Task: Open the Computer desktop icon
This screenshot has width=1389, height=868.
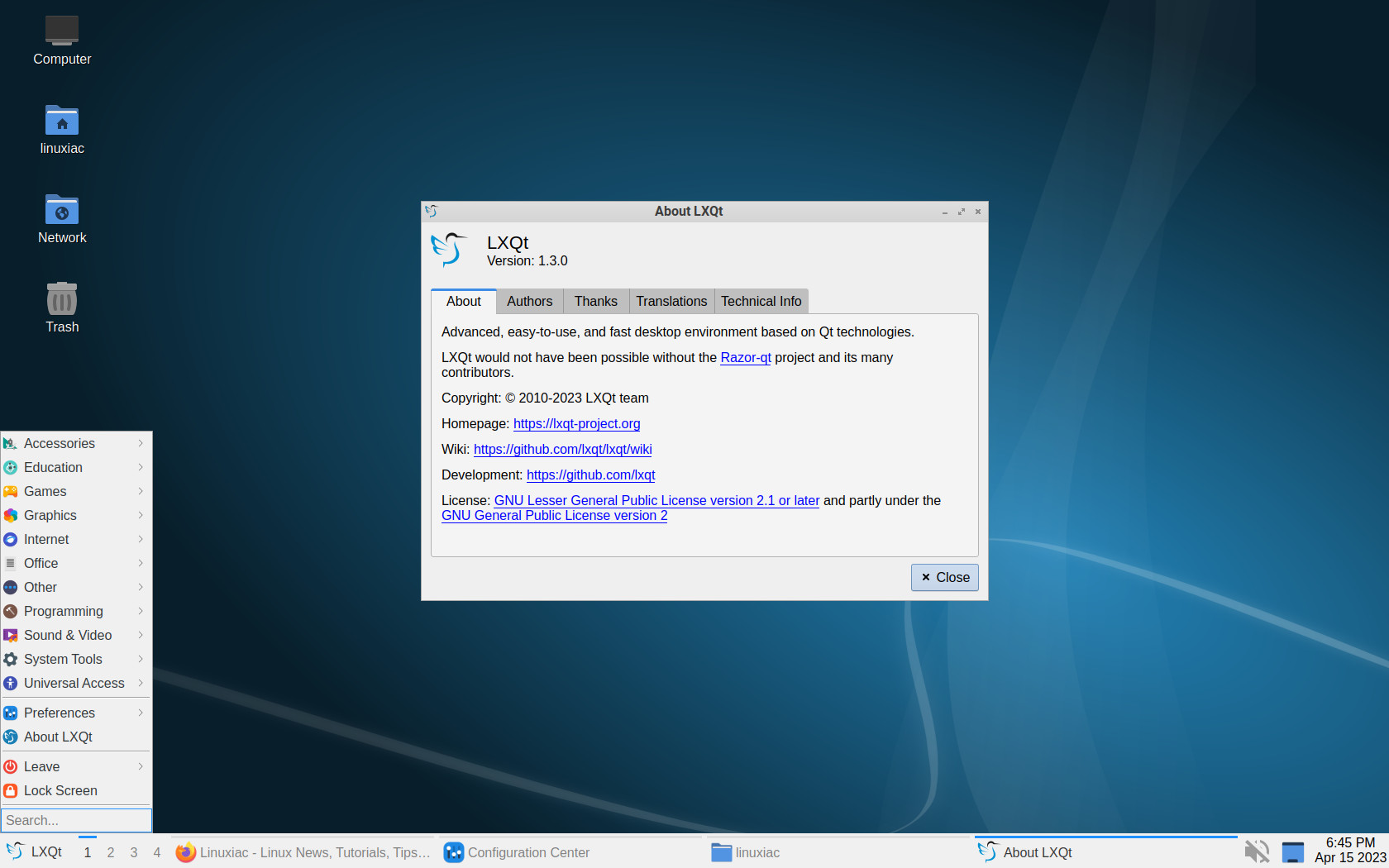Action: pos(62,31)
